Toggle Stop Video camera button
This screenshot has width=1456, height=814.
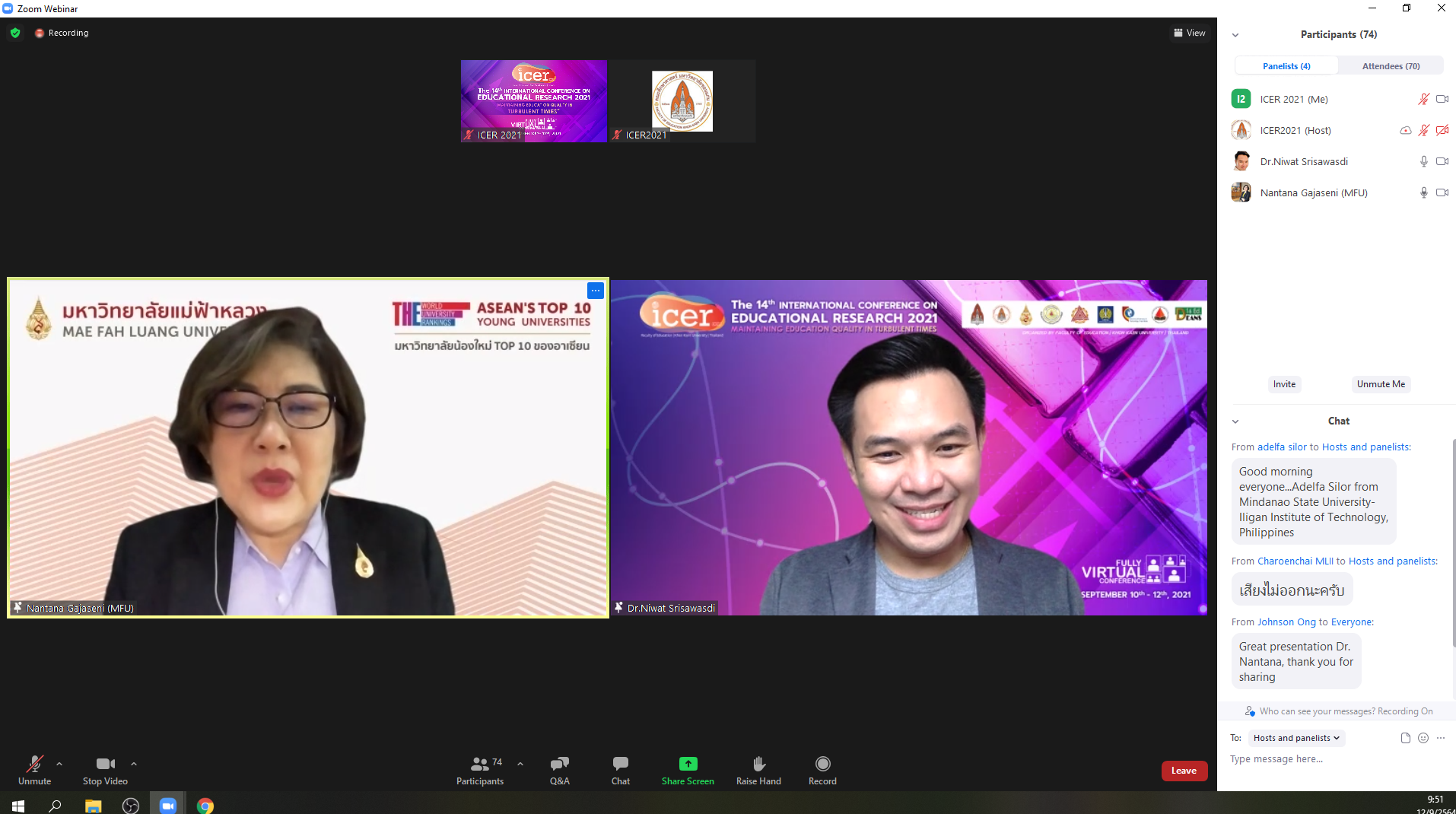pyautogui.click(x=105, y=764)
